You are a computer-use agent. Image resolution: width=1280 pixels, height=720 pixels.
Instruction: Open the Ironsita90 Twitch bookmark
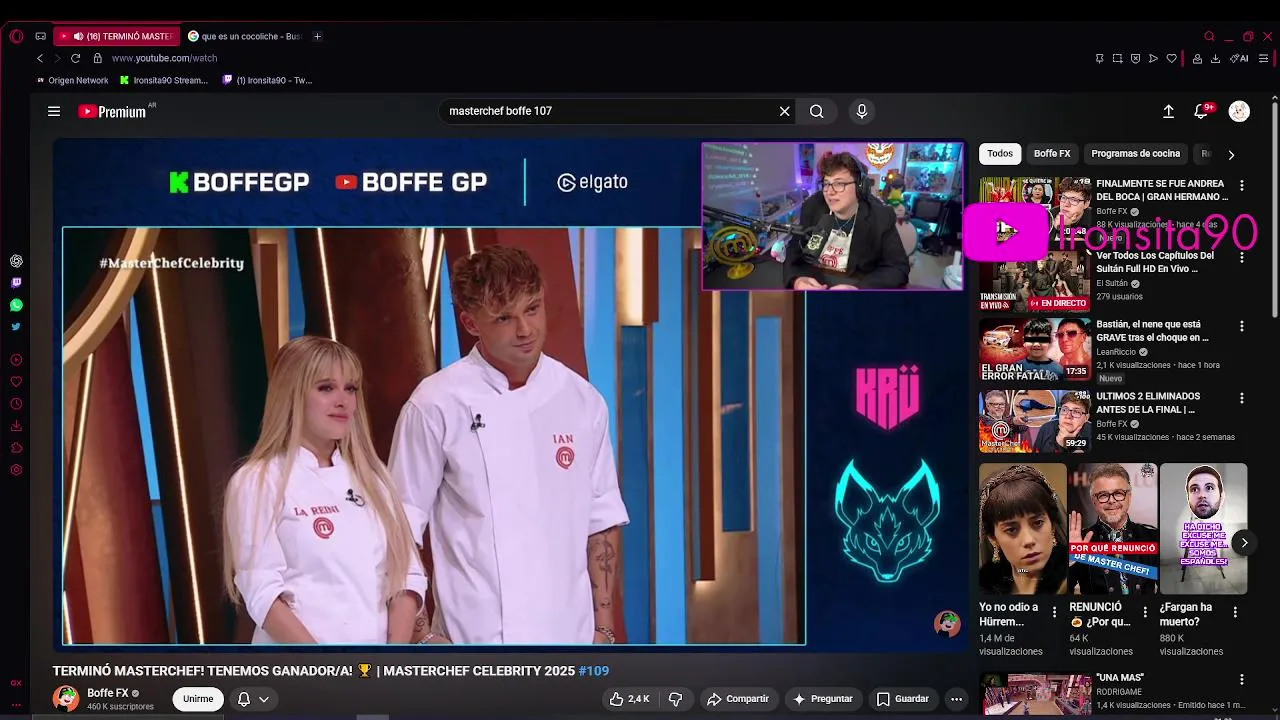click(x=268, y=80)
